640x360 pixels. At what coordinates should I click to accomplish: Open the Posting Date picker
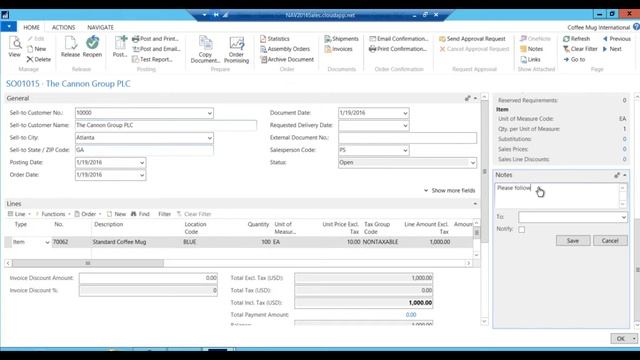coord(142,162)
